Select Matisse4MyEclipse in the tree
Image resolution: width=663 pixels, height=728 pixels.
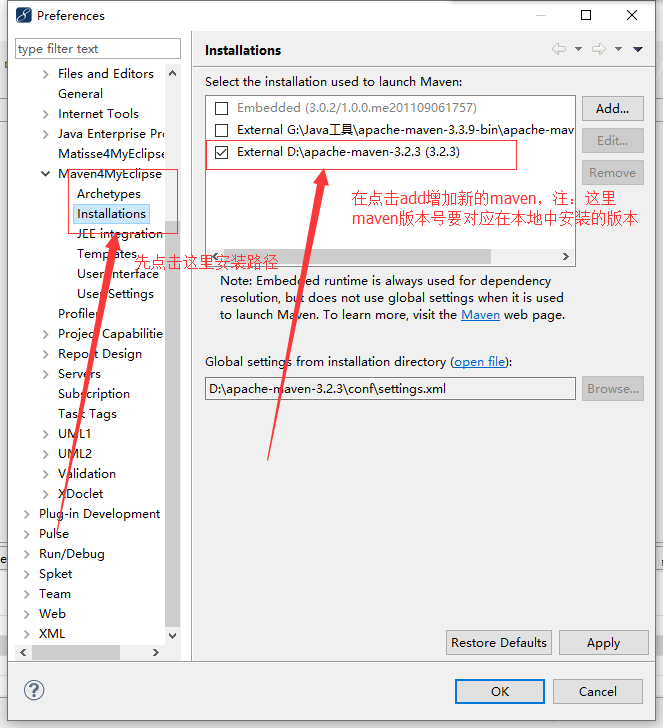111,154
